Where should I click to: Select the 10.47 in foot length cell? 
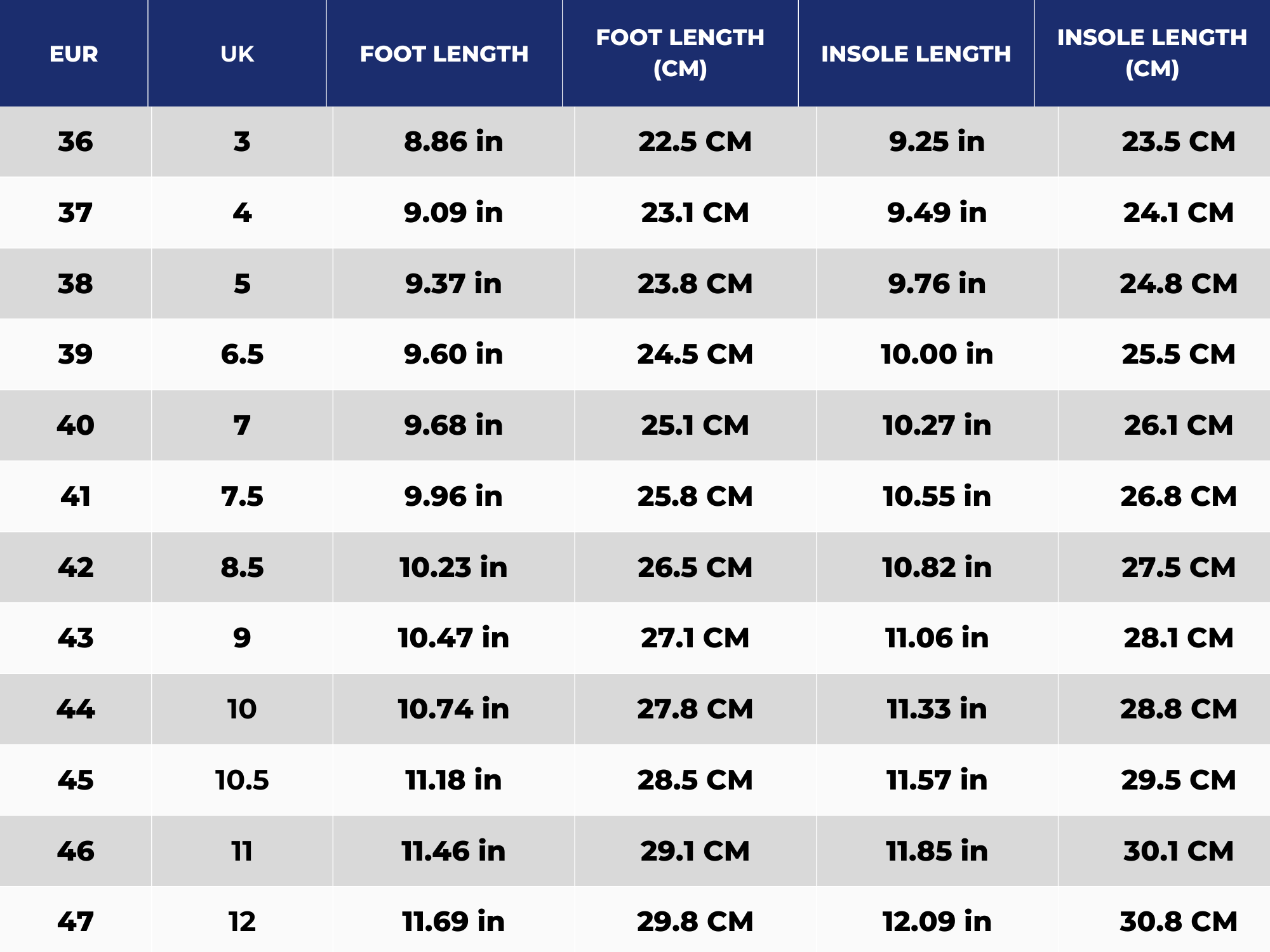(453, 638)
